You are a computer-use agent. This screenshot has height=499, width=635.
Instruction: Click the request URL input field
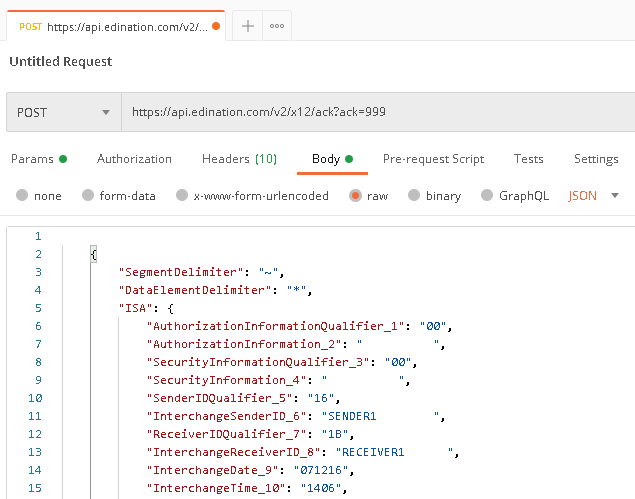(x=378, y=112)
